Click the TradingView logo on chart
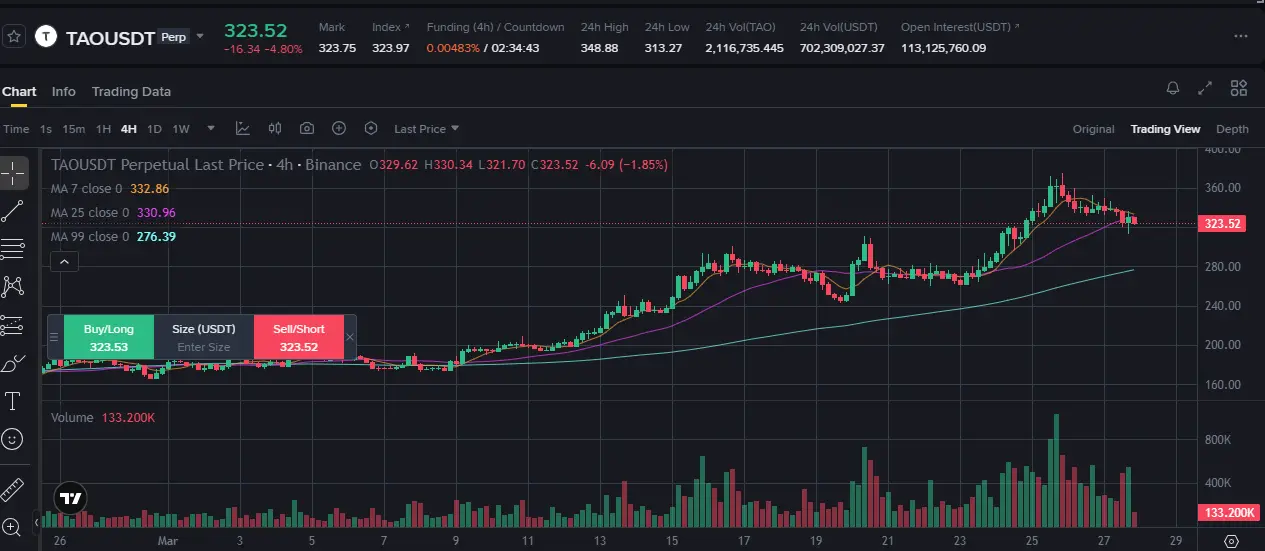Viewport: 1265px width, 551px height. 70,497
